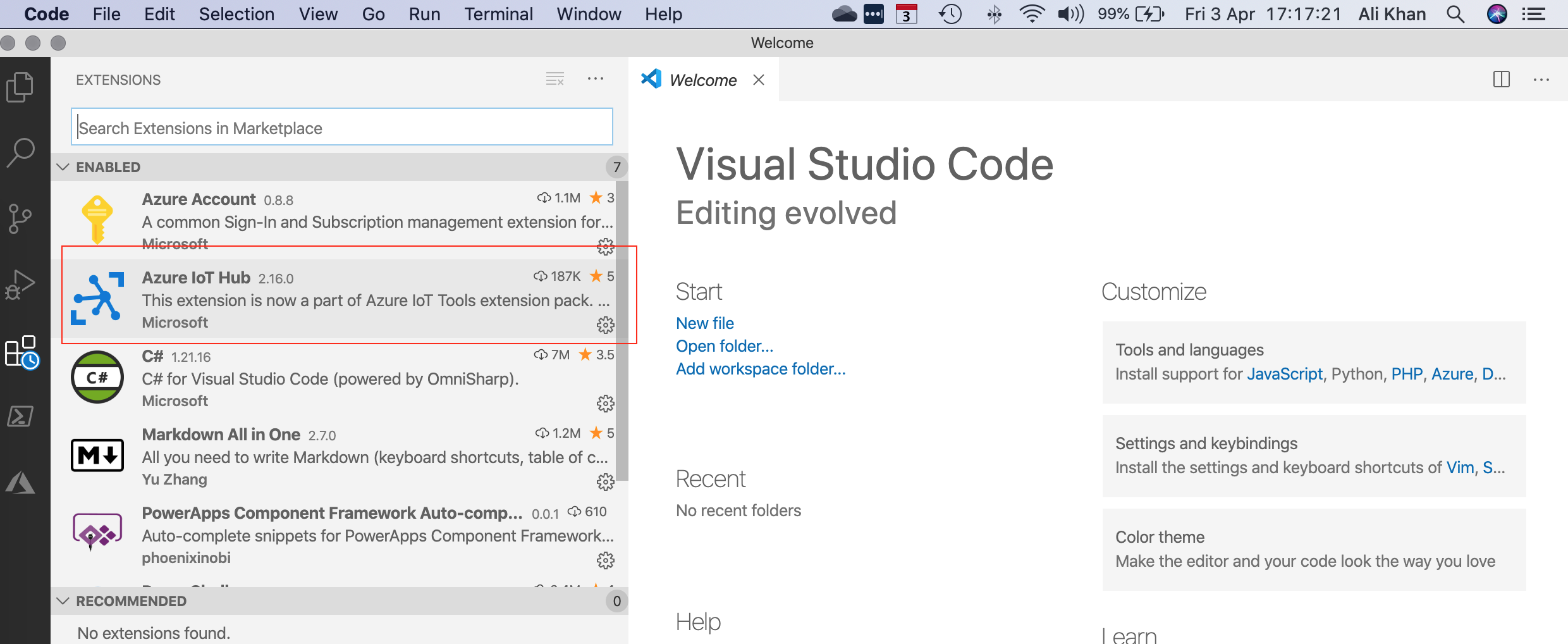Click the Azure IoT Hub extension icon

(x=97, y=298)
